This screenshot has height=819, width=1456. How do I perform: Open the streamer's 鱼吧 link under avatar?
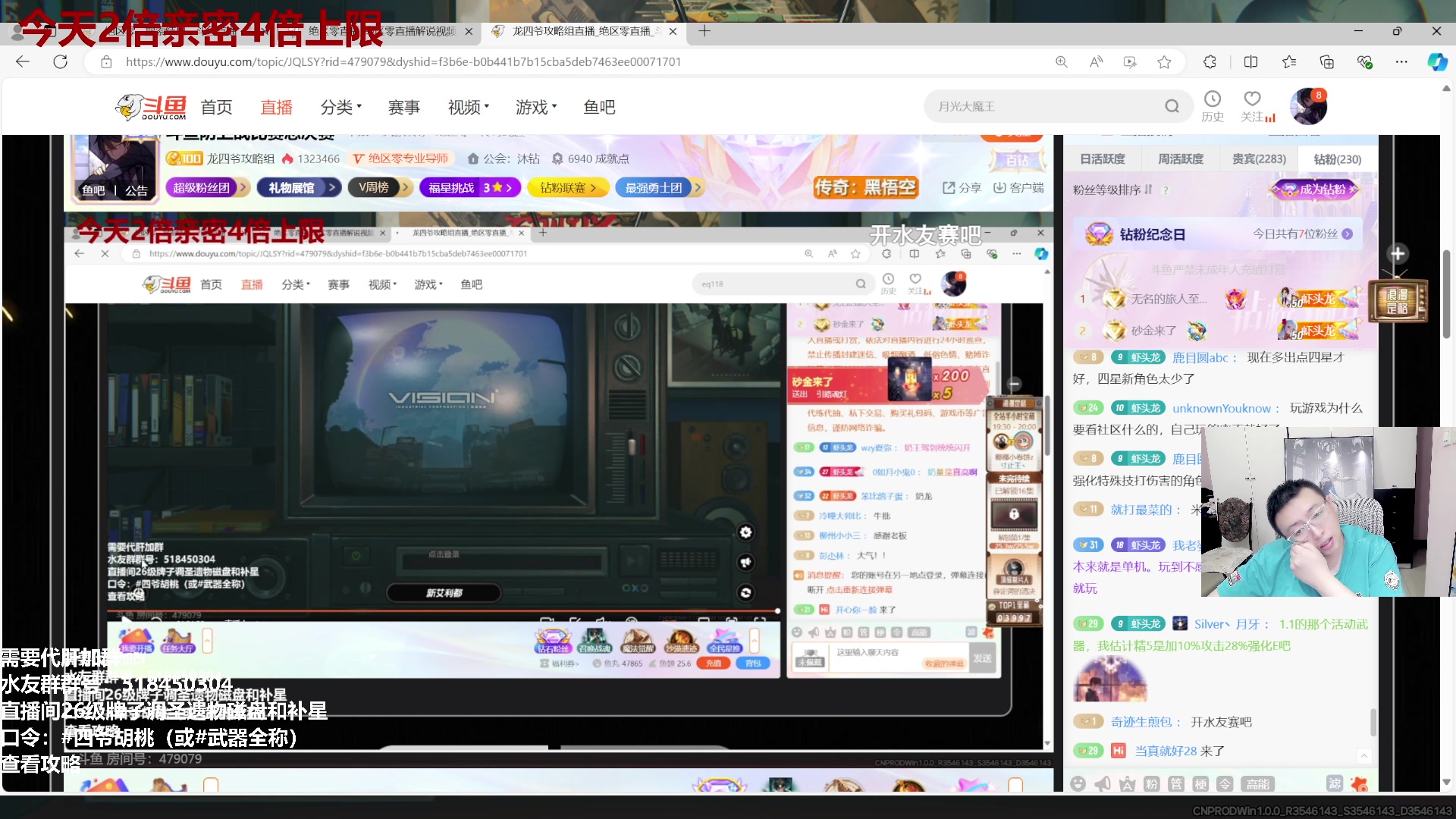93,190
